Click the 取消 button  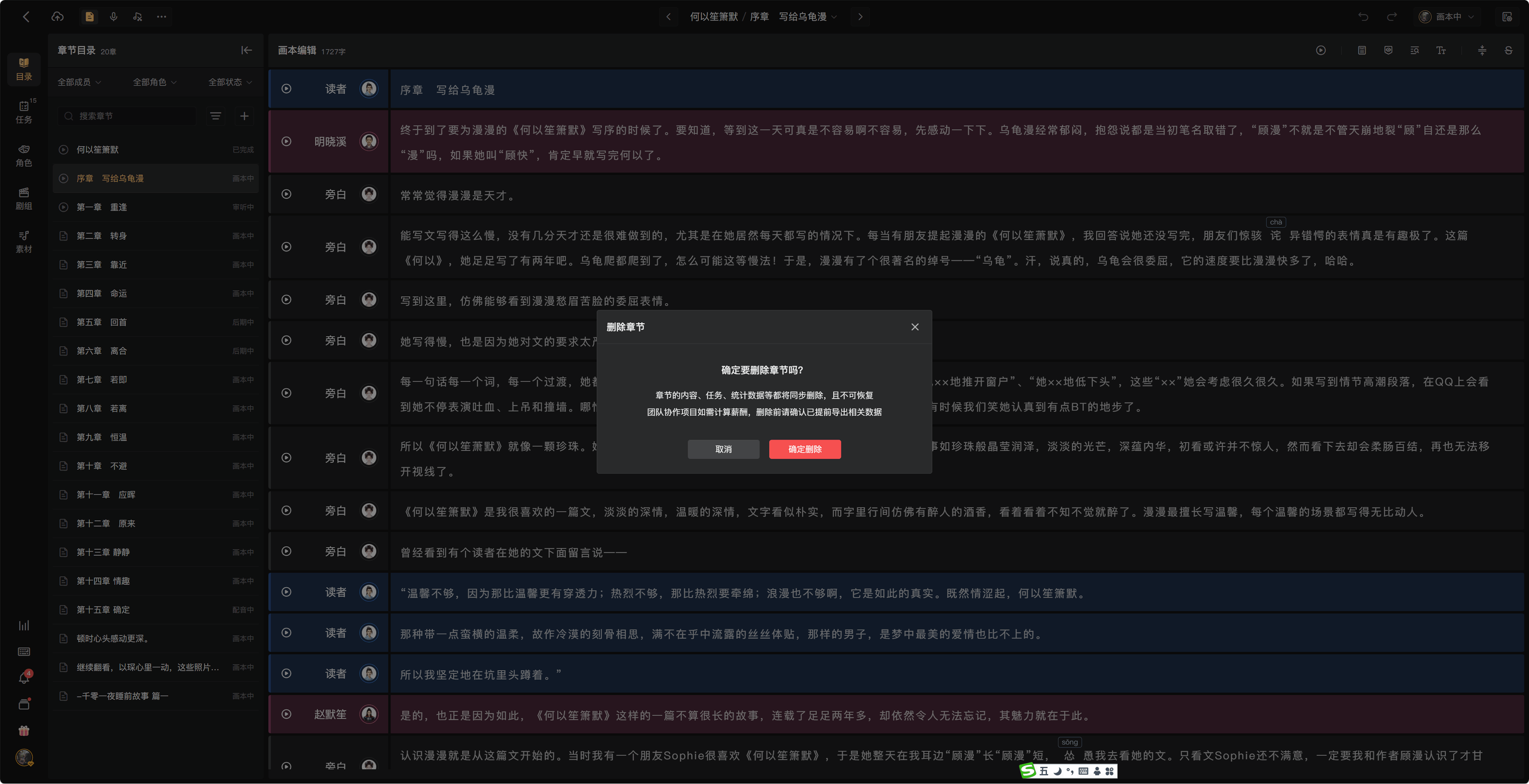723,449
